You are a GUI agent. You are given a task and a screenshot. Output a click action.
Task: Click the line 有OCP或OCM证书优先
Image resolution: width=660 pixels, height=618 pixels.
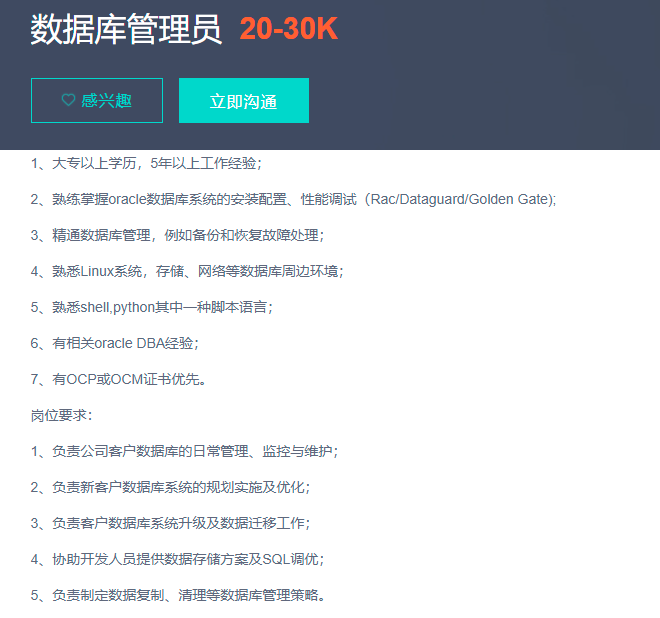118,379
